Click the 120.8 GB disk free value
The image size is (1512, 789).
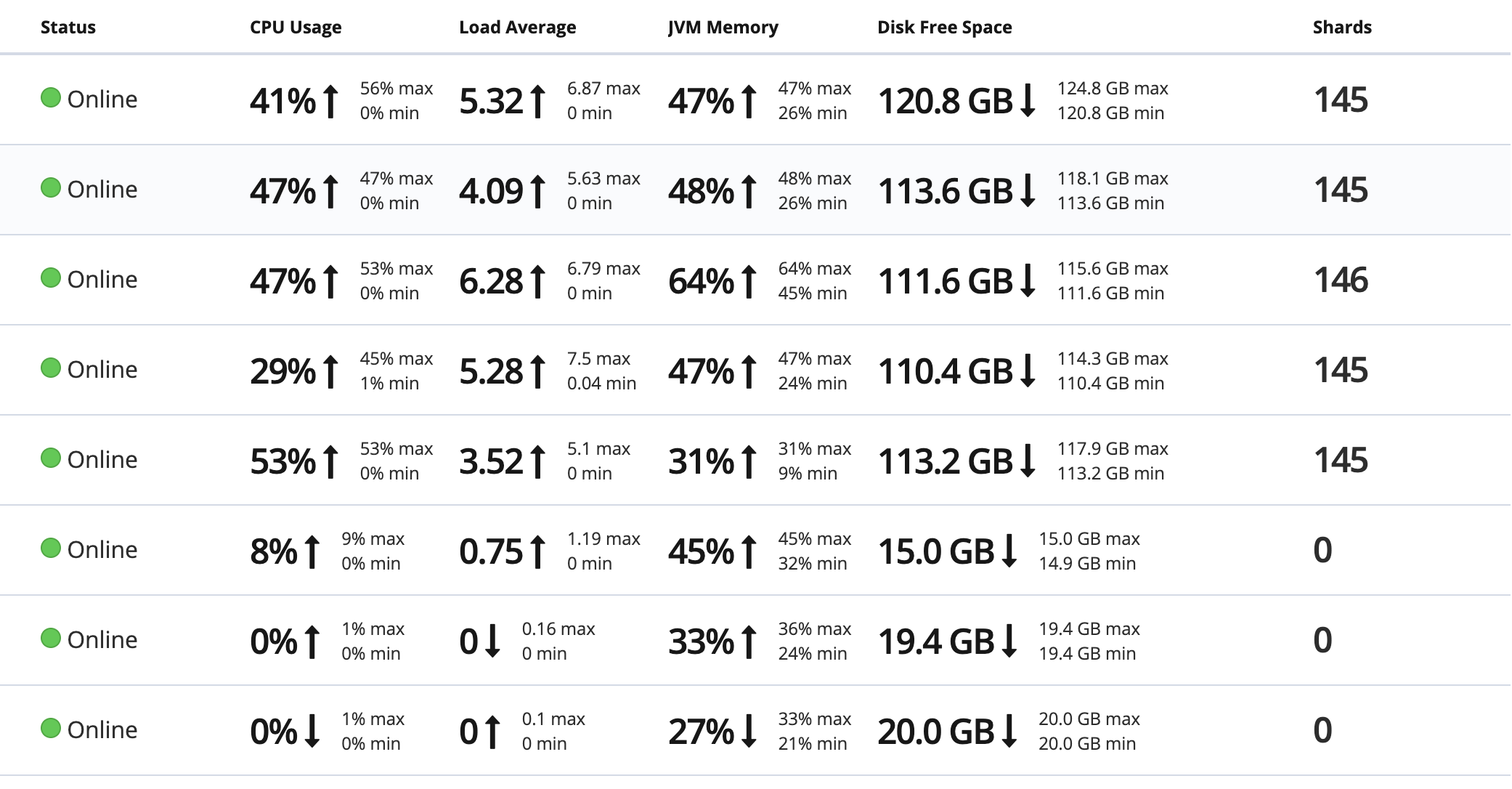coord(946,101)
